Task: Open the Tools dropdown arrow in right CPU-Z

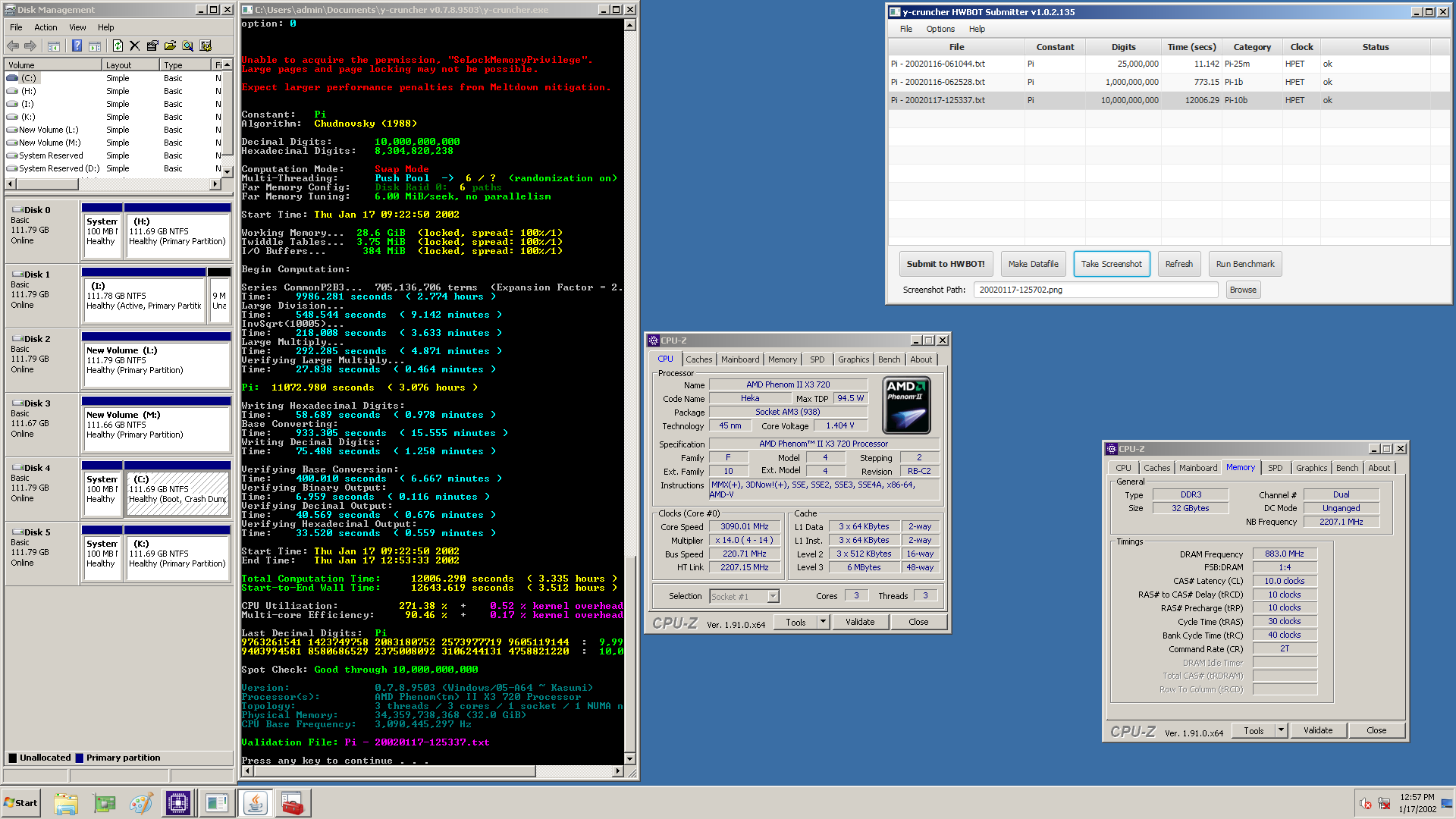Action: click(1281, 730)
